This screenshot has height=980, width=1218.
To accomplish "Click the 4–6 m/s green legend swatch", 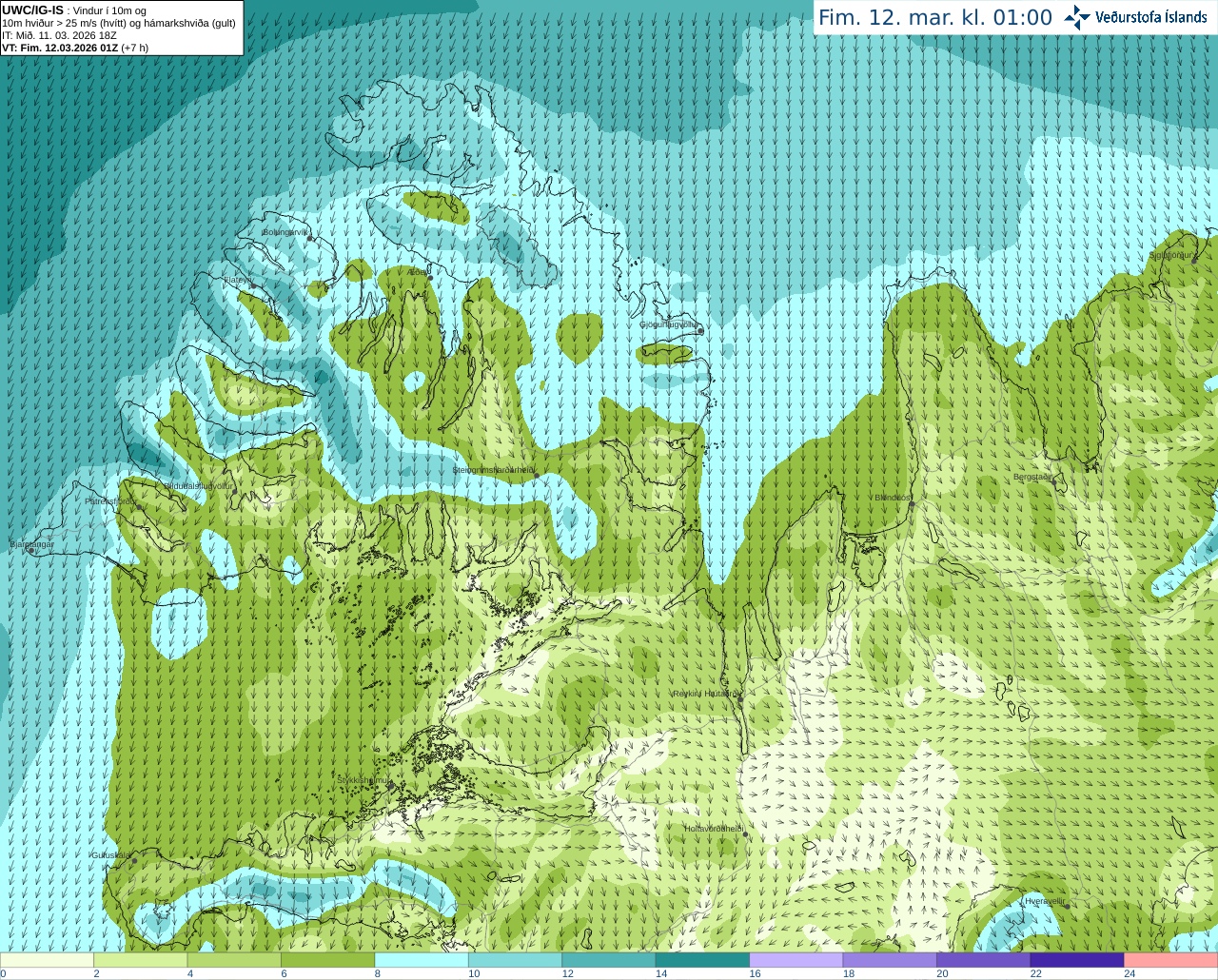I will click(x=234, y=960).
